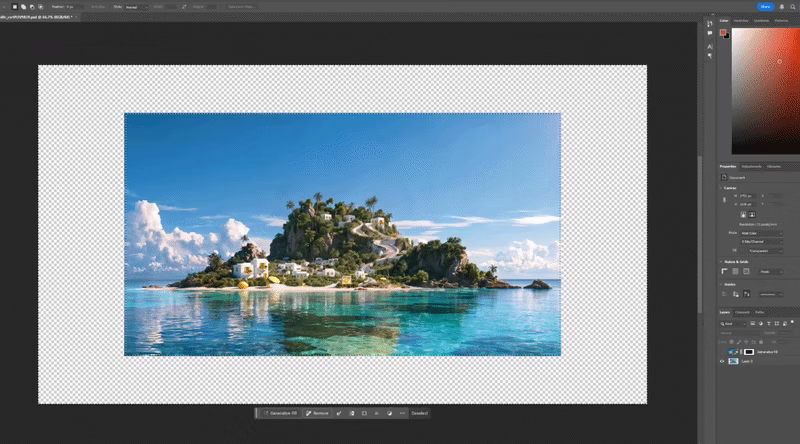The width and height of the screenshot is (800, 444).
Task: Click the swap width and height icon
Action: (184, 7)
